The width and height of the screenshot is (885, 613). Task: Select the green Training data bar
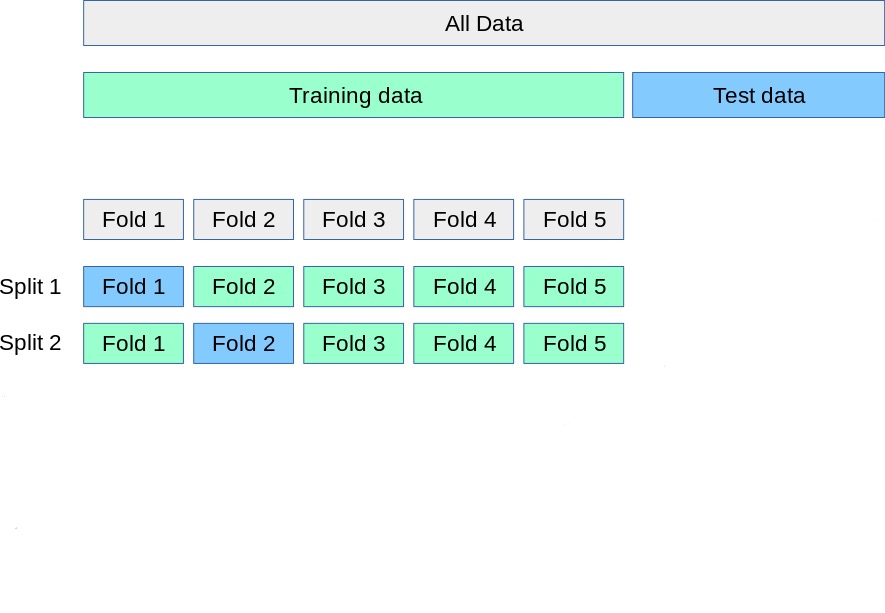point(353,96)
